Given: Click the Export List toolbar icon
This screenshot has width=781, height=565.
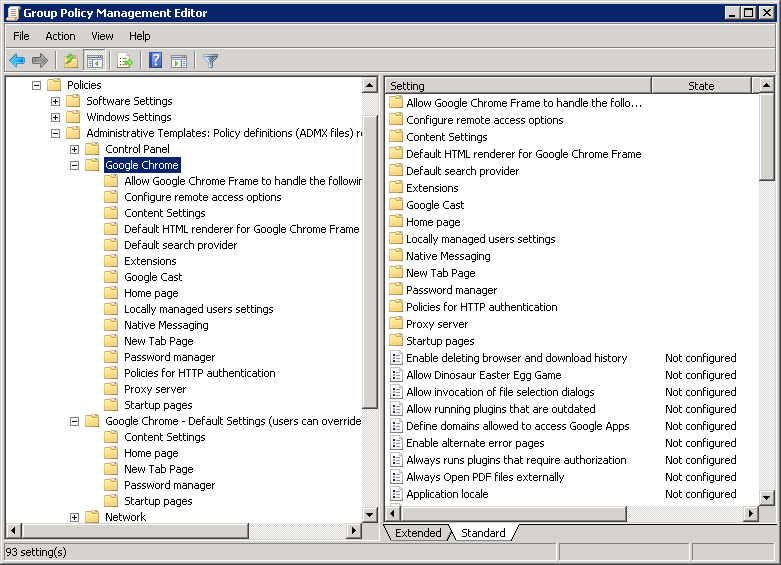Looking at the screenshot, I should coord(125,61).
